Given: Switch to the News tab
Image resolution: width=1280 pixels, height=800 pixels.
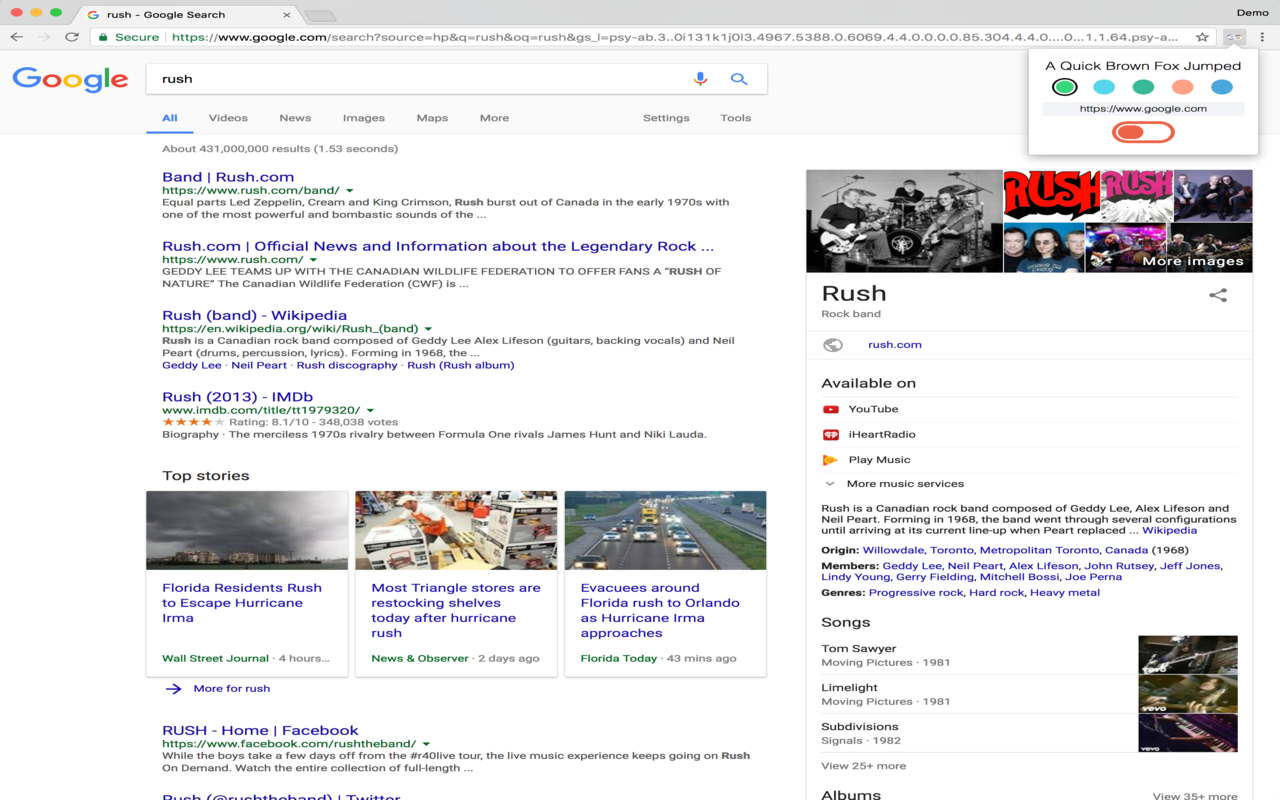Looking at the screenshot, I should (x=295, y=118).
